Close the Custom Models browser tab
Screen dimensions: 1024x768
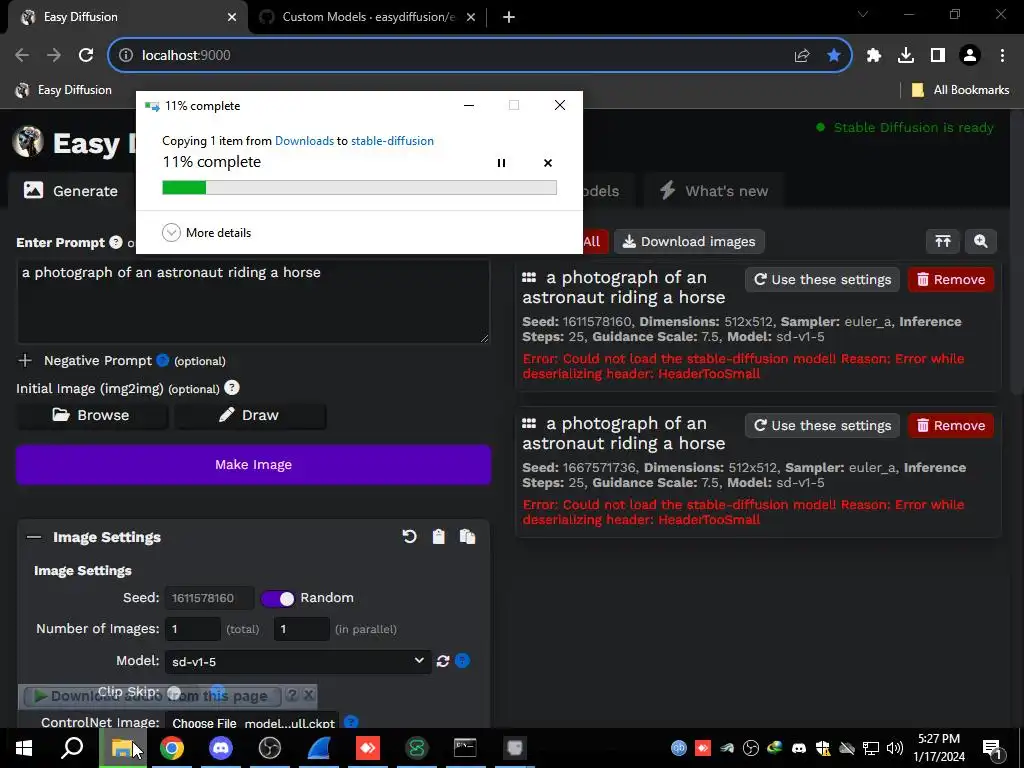coord(471,17)
